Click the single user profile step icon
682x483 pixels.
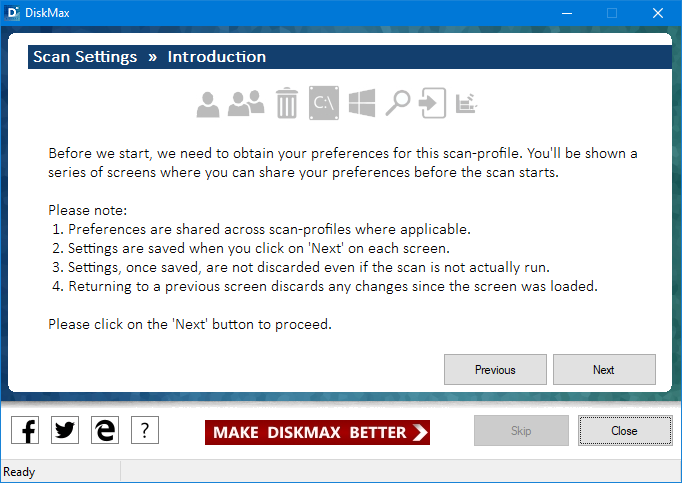tap(208, 104)
